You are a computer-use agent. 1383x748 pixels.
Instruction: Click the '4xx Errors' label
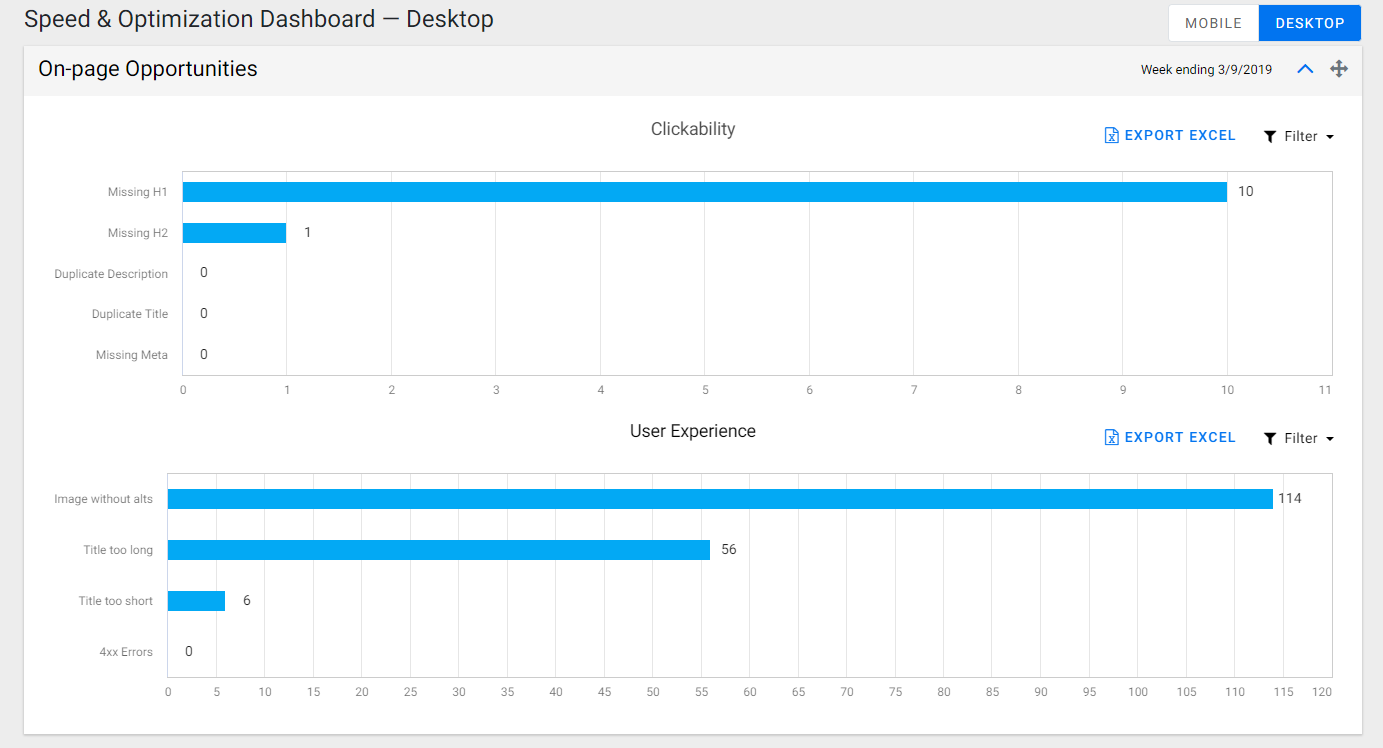126,652
